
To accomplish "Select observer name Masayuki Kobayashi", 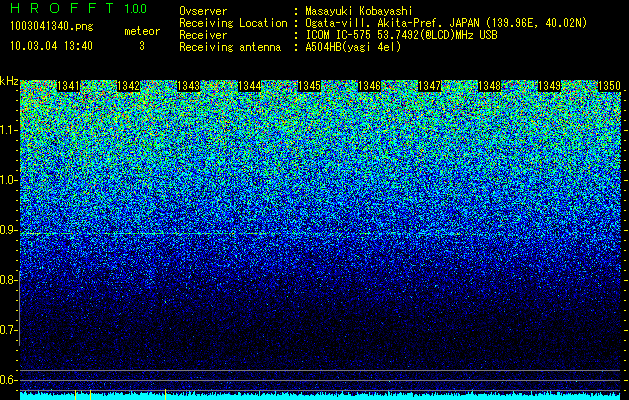I will (x=359, y=11).
